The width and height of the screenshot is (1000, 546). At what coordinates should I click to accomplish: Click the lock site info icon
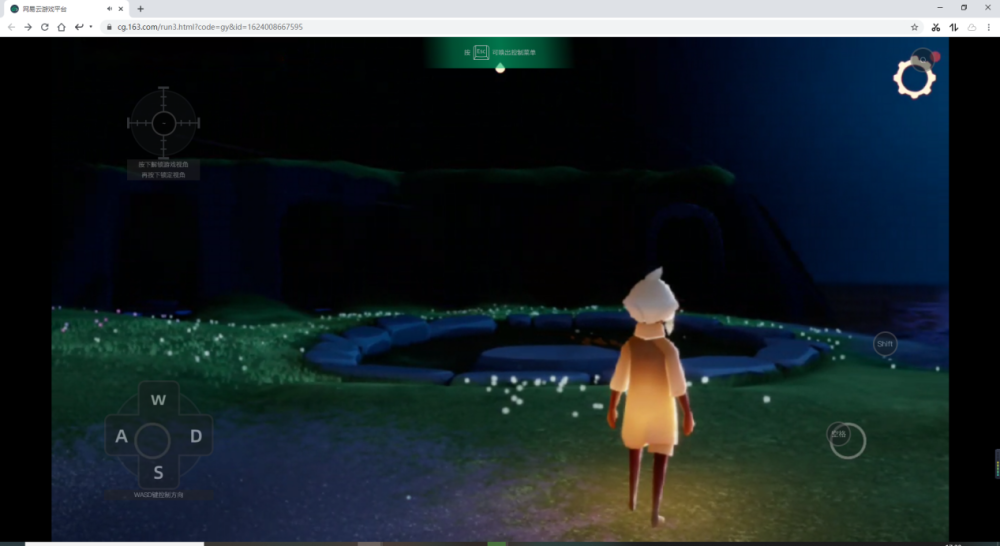109,27
